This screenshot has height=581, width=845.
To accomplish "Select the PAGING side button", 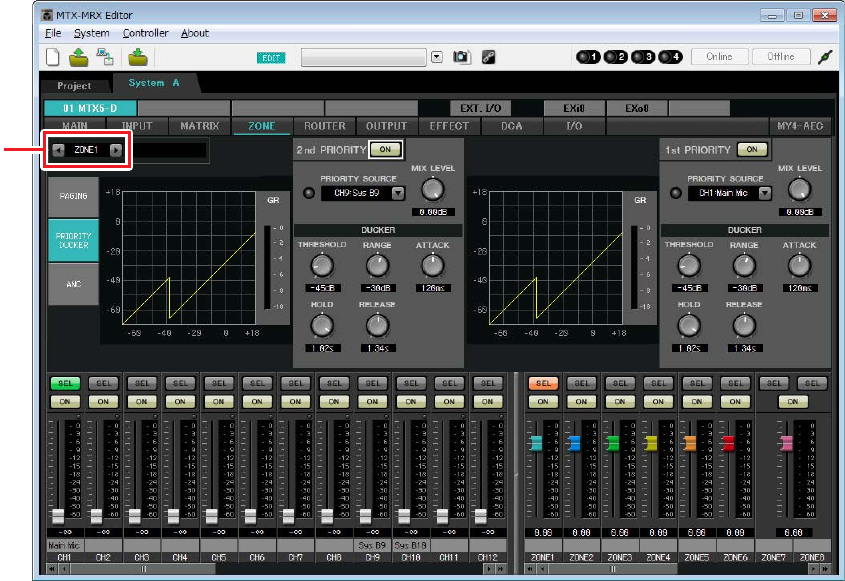I will click(x=72, y=196).
